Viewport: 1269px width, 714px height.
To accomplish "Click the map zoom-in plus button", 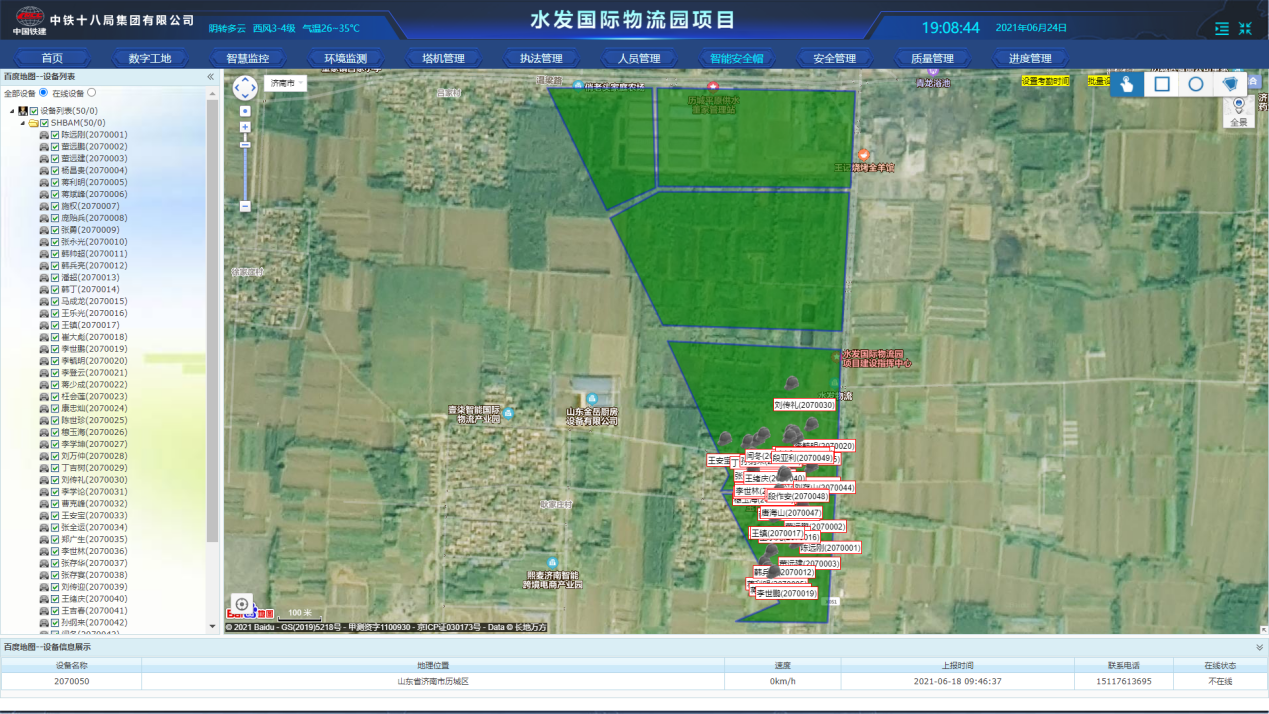I will click(245, 127).
